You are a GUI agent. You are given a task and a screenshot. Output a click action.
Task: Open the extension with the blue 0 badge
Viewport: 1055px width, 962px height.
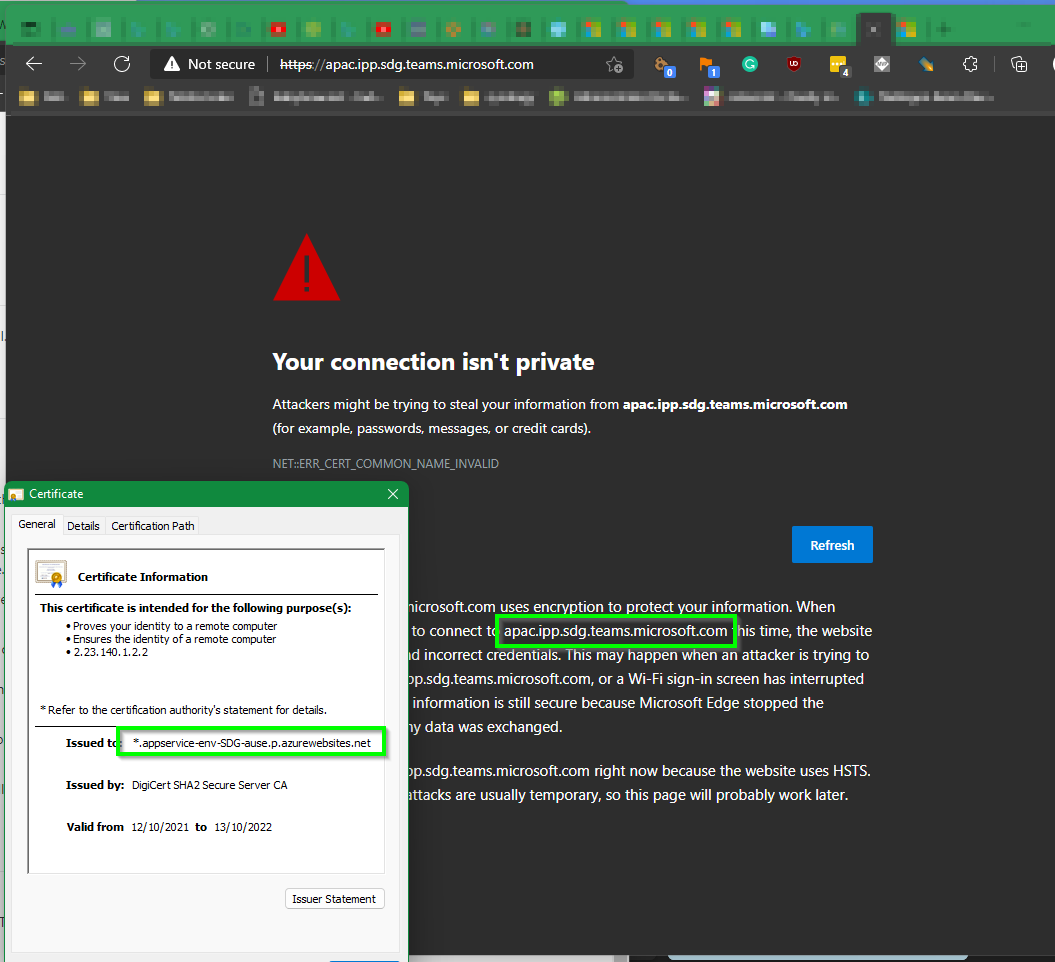pyautogui.click(x=664, y=65)
